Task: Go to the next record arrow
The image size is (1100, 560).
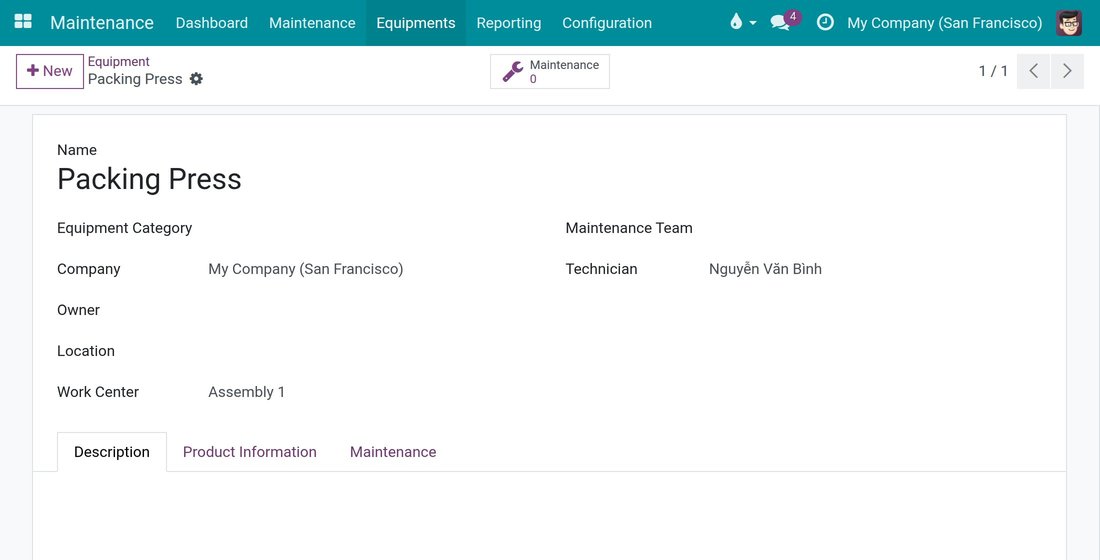Action: tap(1067, 71)
